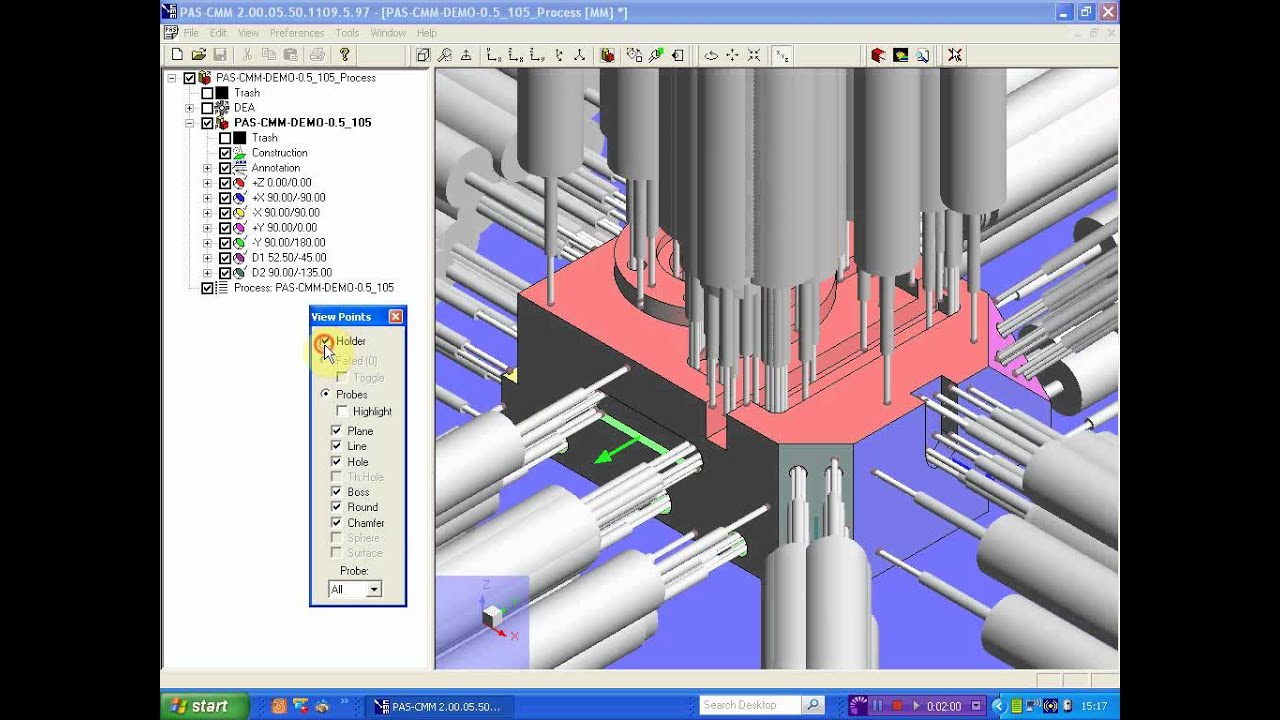
Task: Open the Help menu
Action: [x=427, y=33]
